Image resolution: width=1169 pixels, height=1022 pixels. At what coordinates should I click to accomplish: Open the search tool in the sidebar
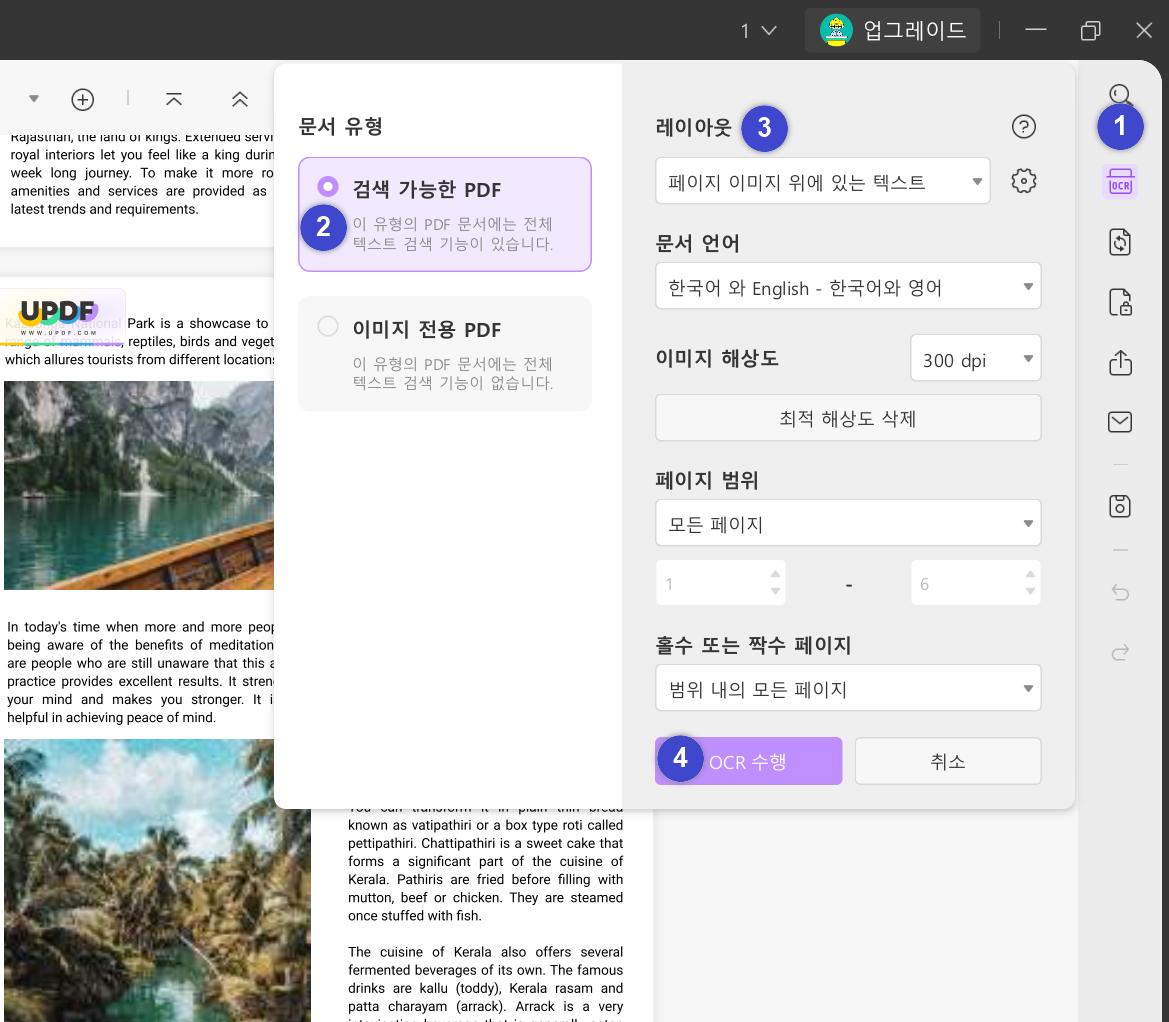point(1120,95)
